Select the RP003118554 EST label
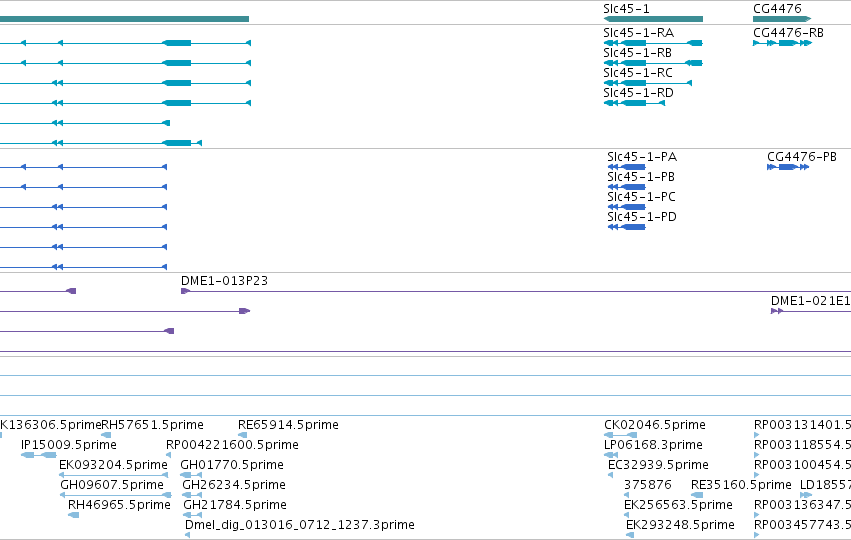Viewport: 851px width, 540px height. click(802, 444)
